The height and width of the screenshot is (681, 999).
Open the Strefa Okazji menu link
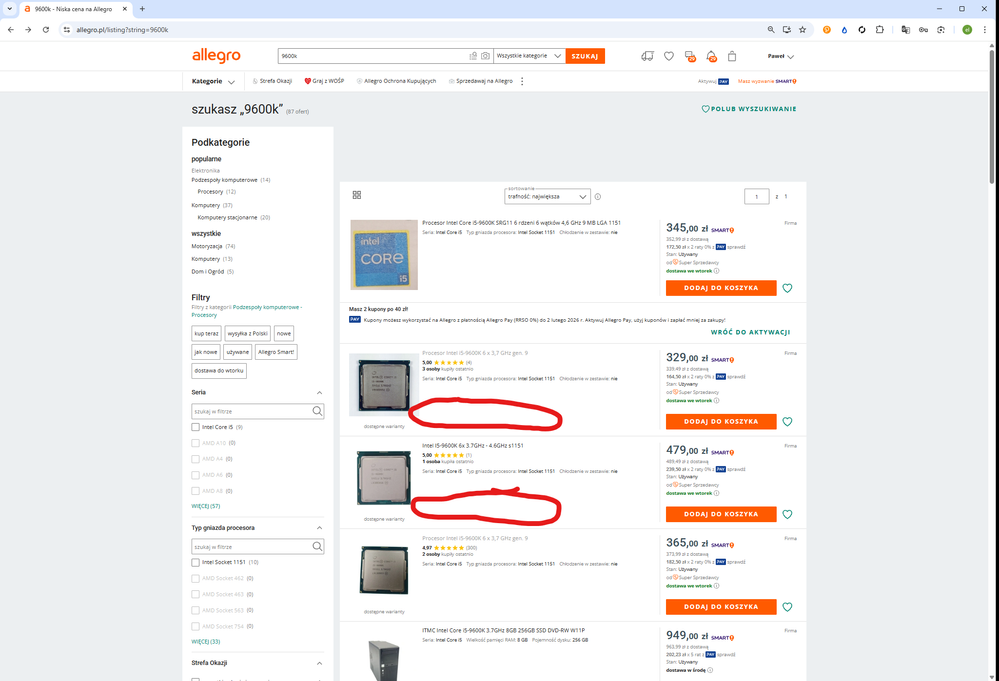click(274, 81)
